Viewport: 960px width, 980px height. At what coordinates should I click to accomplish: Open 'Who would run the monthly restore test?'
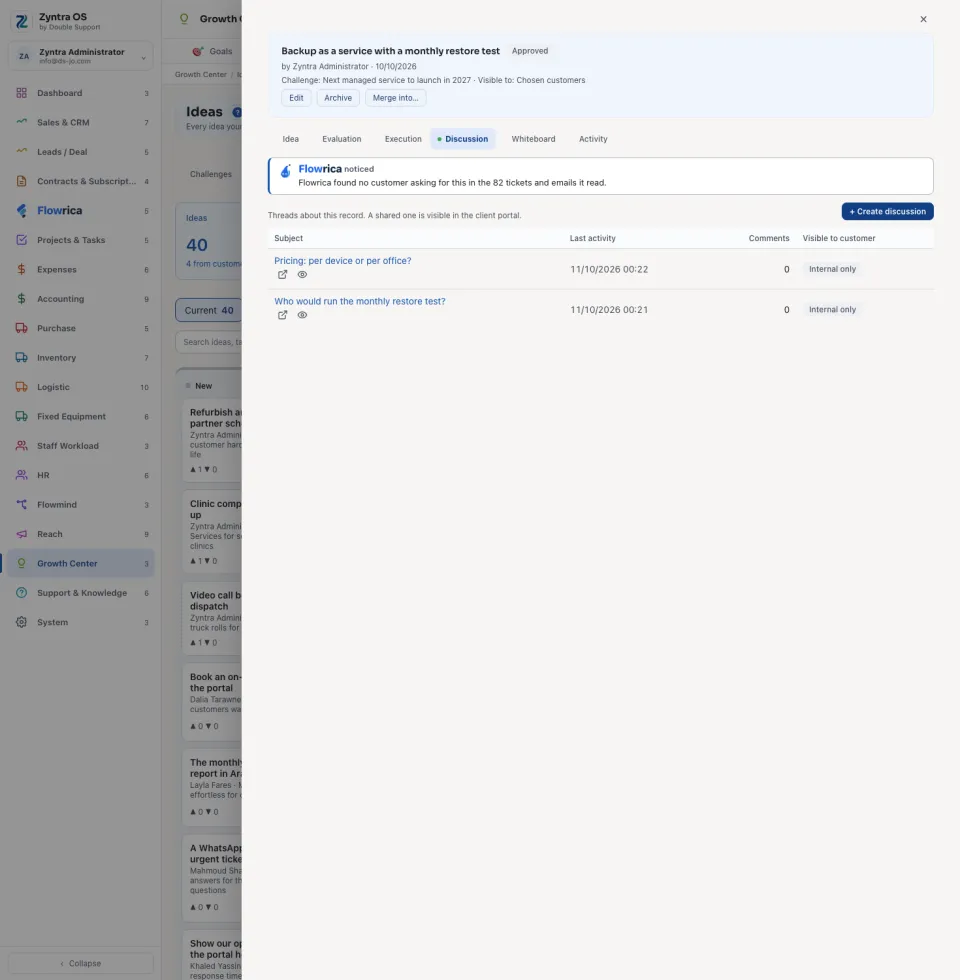pyautogui.click(x=360, y=301)
